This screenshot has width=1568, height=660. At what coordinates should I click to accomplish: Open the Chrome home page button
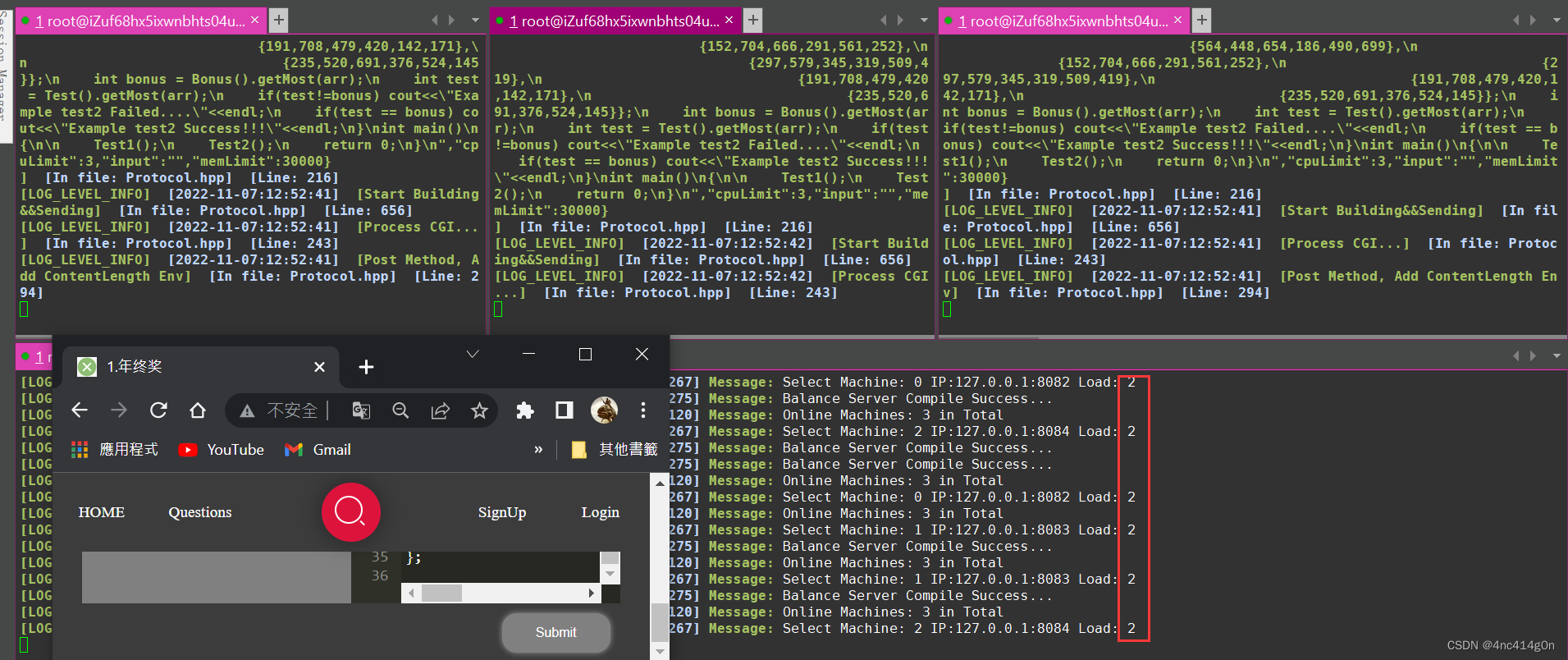[198, 410]
